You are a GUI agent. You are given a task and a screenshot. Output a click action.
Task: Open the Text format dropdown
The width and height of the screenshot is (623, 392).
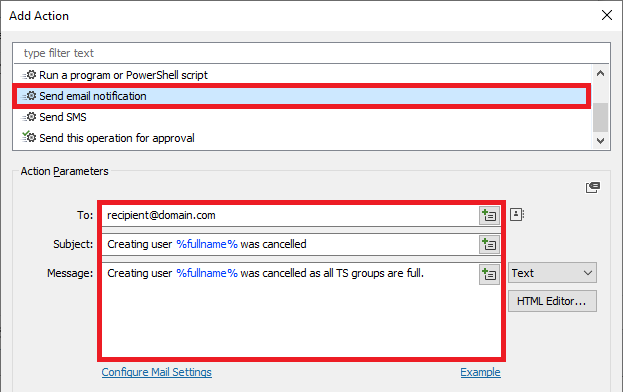552,273
